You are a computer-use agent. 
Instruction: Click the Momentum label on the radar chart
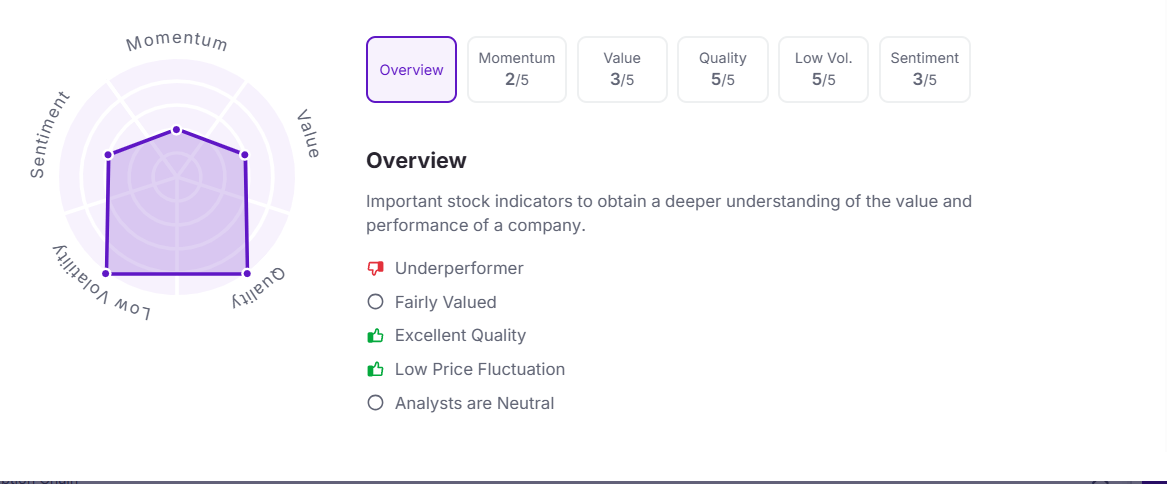(x=177, y=42)
